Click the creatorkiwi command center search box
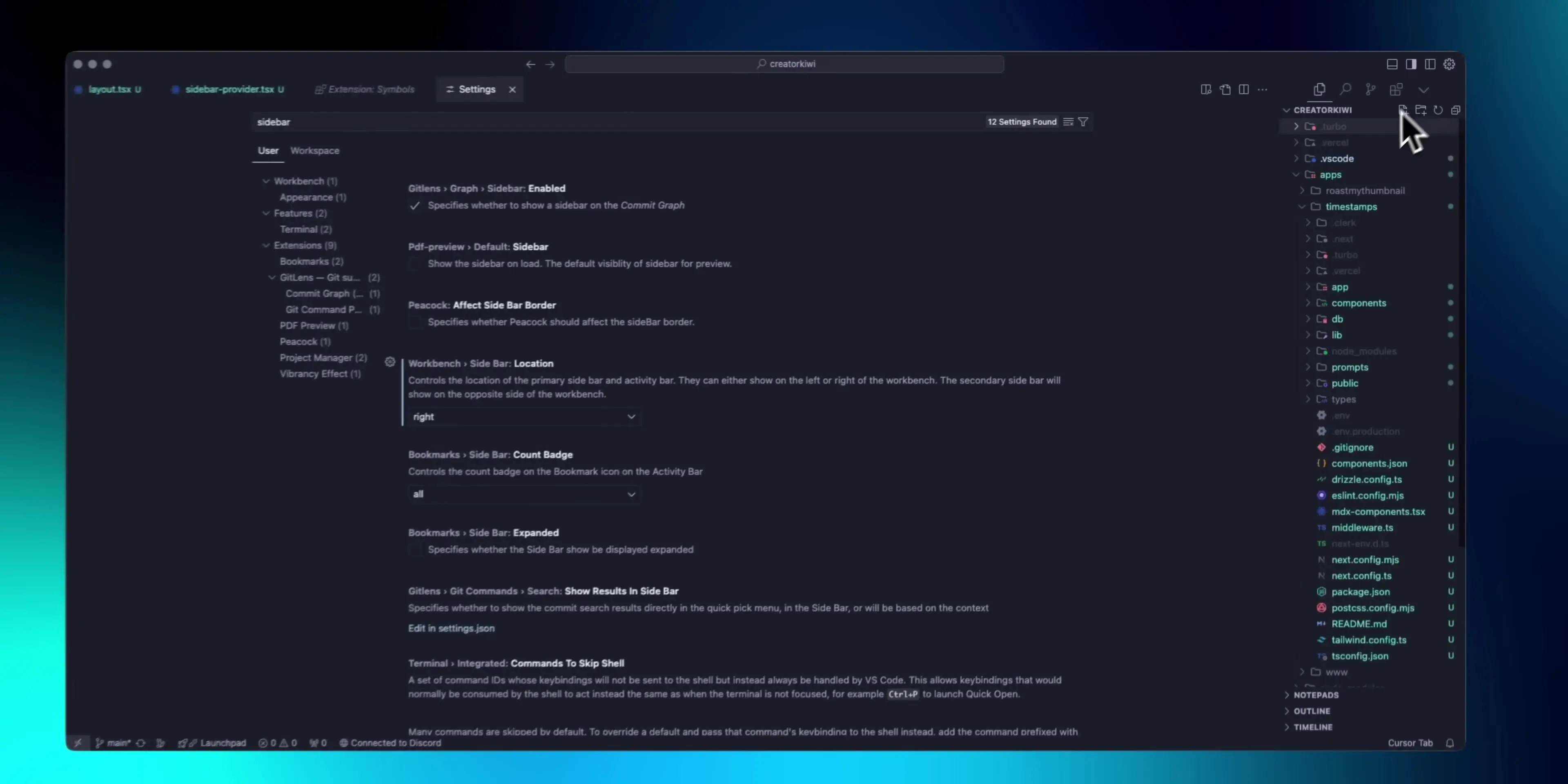The height and width of the screenshot is (784, 1568). click(x=784, y=64)
